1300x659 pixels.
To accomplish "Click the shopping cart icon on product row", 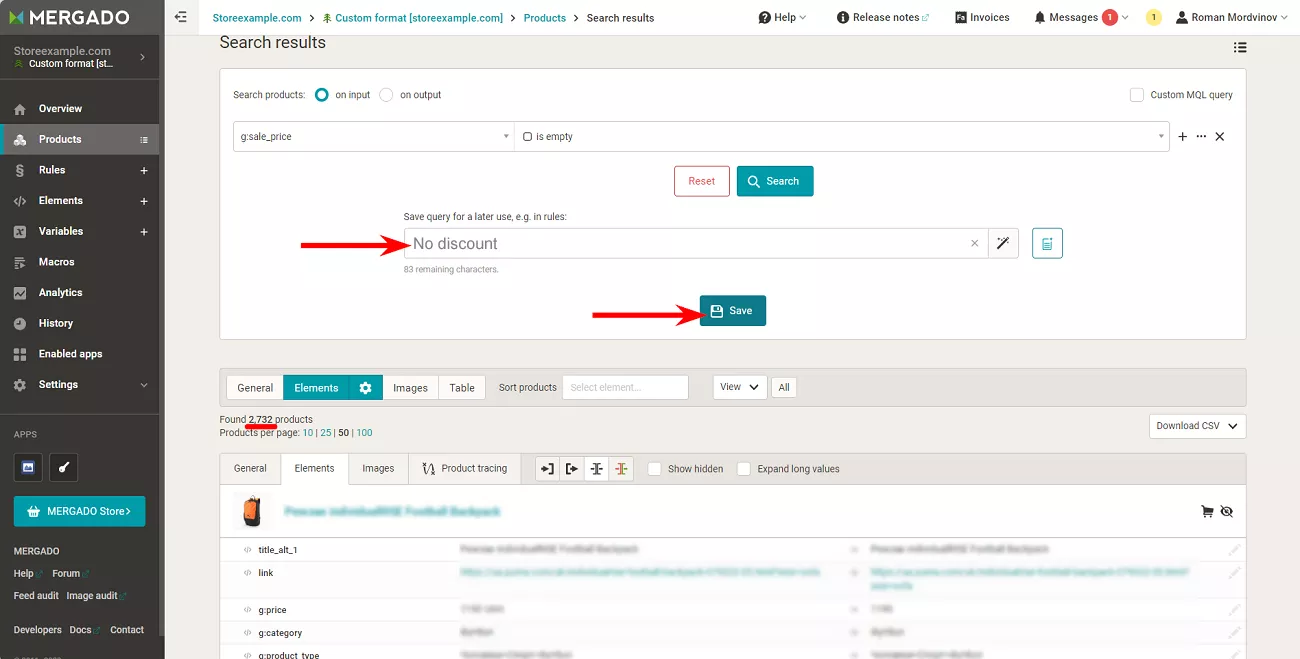I will (1207, 511).
